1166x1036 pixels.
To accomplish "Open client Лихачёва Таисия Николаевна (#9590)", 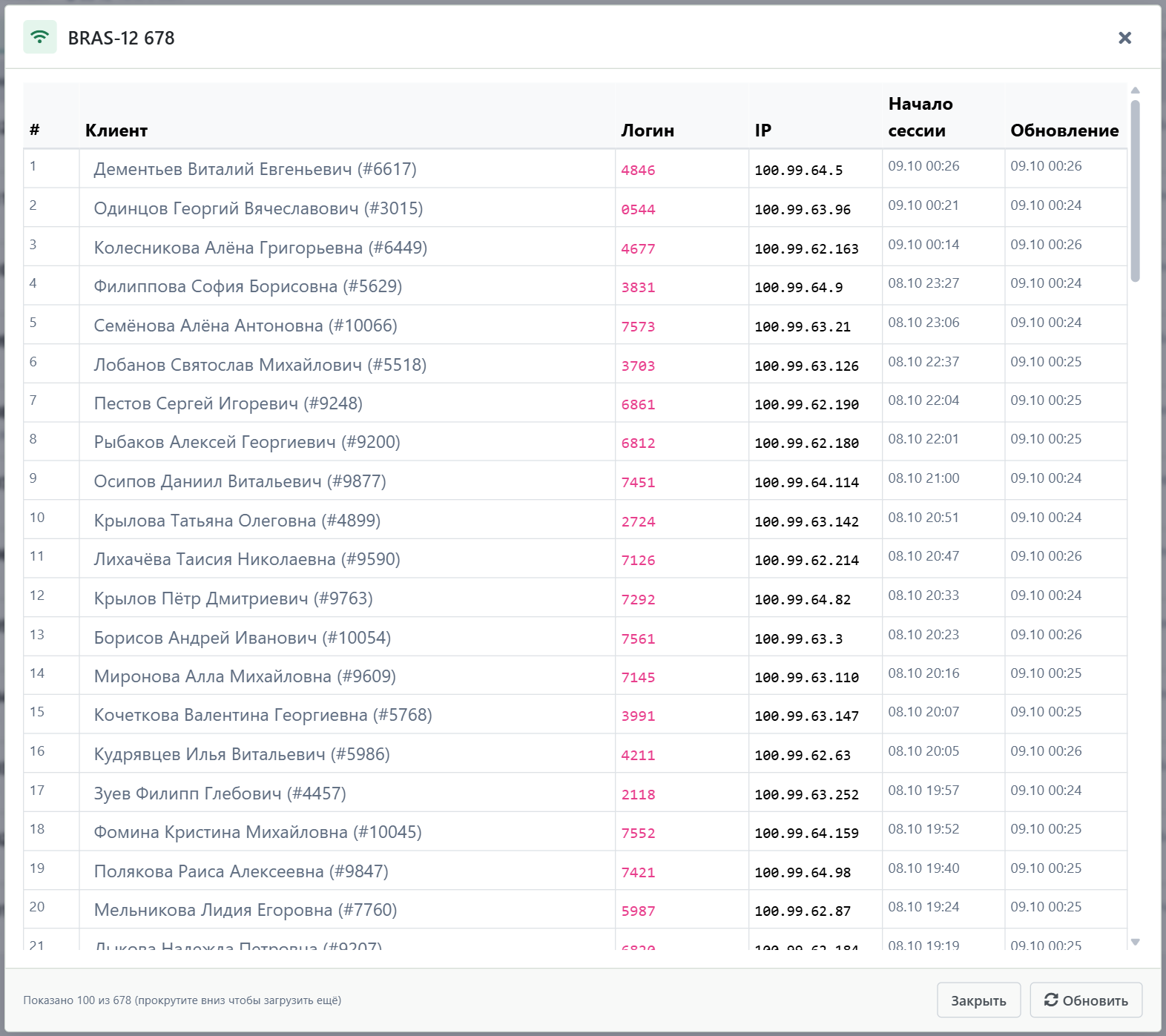I will point(247,559).
